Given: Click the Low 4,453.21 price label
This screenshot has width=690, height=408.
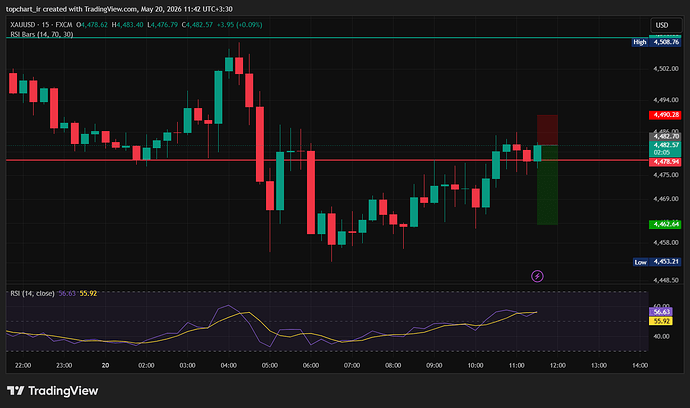Looking at the screenshot, I should coord(657,262).
